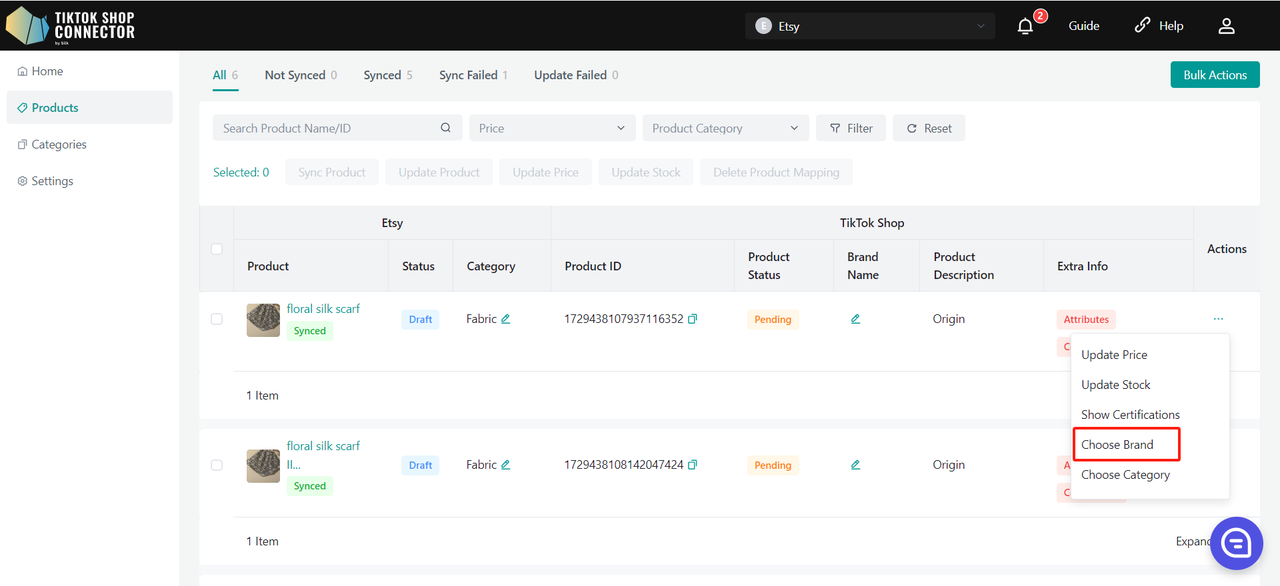
Task: Open the user account profile icon
Action: coord(1227,26)
